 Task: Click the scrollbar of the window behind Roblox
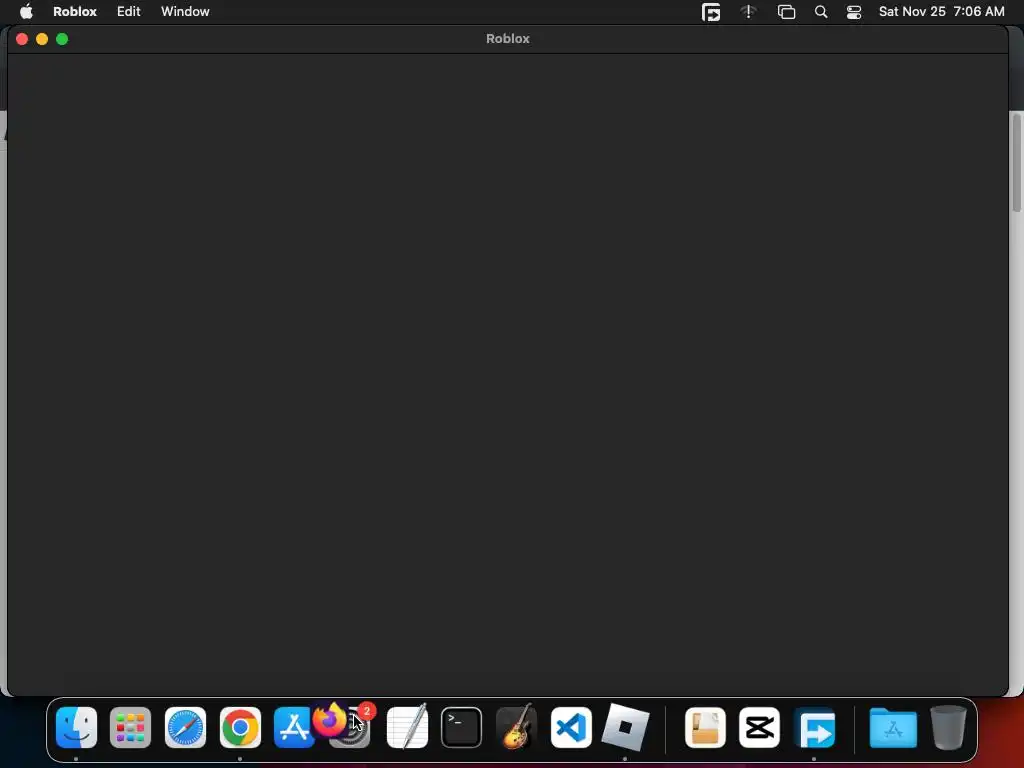click(1016, 163)
